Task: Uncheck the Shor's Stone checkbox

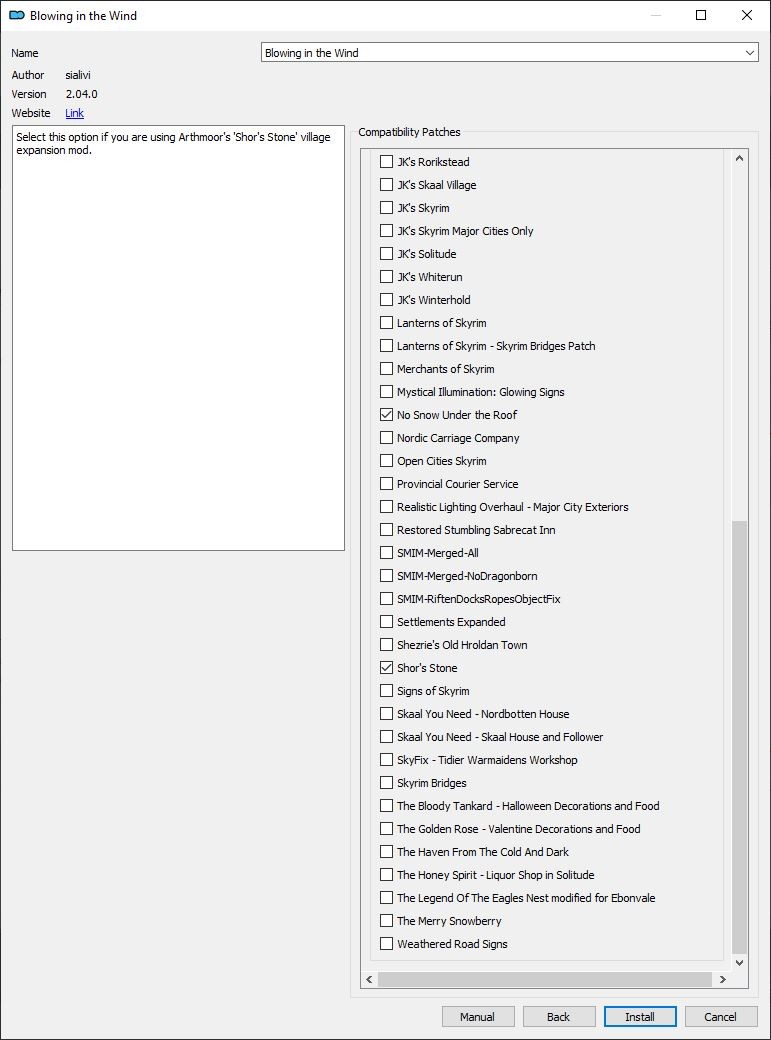Action: tap(386, 668)
